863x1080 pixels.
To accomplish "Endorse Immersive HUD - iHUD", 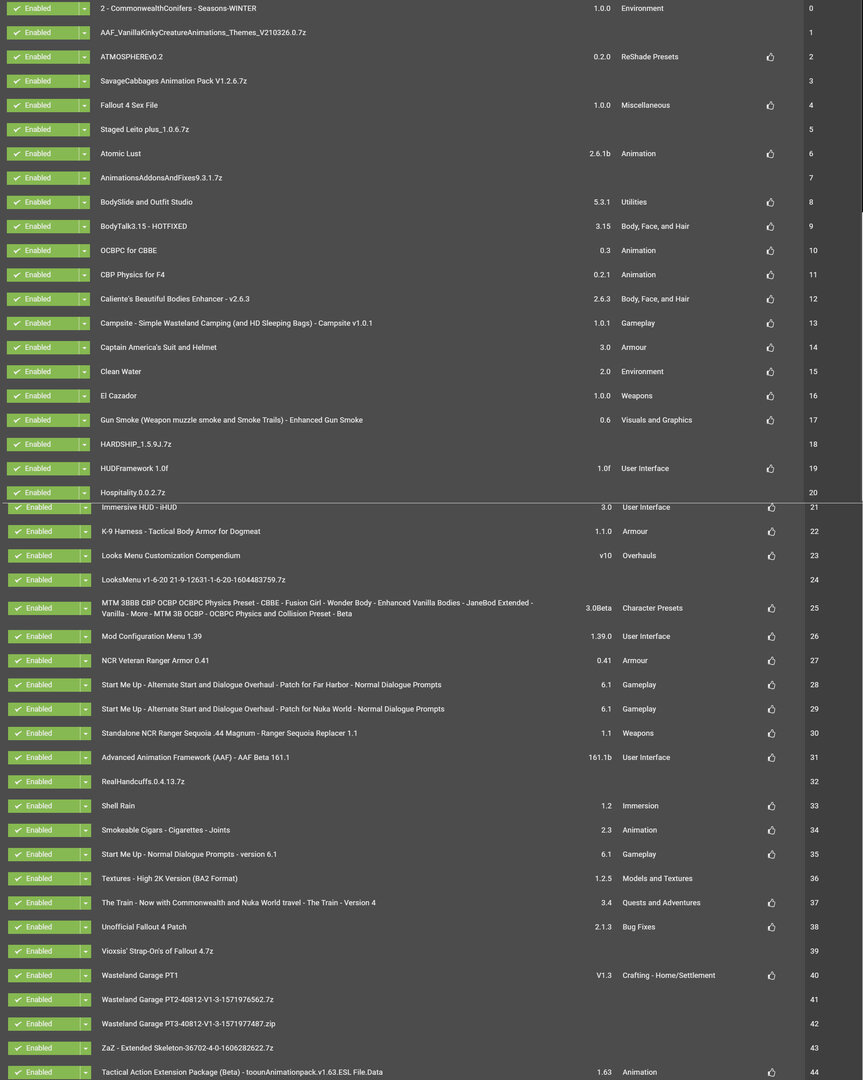I will [771, 508].
